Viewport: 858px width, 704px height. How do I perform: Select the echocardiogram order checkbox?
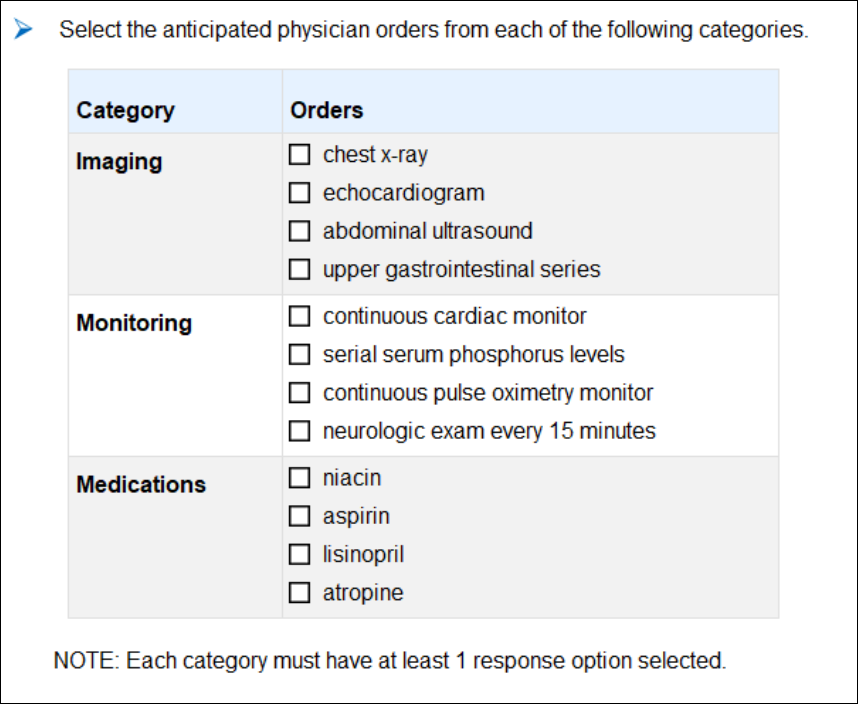(299, 193)
